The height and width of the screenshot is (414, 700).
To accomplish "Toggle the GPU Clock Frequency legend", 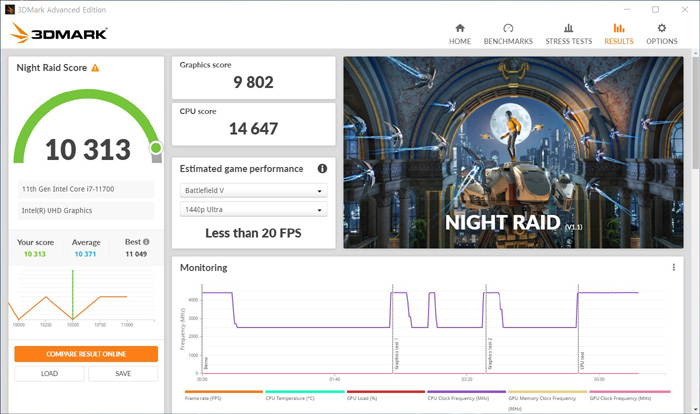I will (629, 395).
